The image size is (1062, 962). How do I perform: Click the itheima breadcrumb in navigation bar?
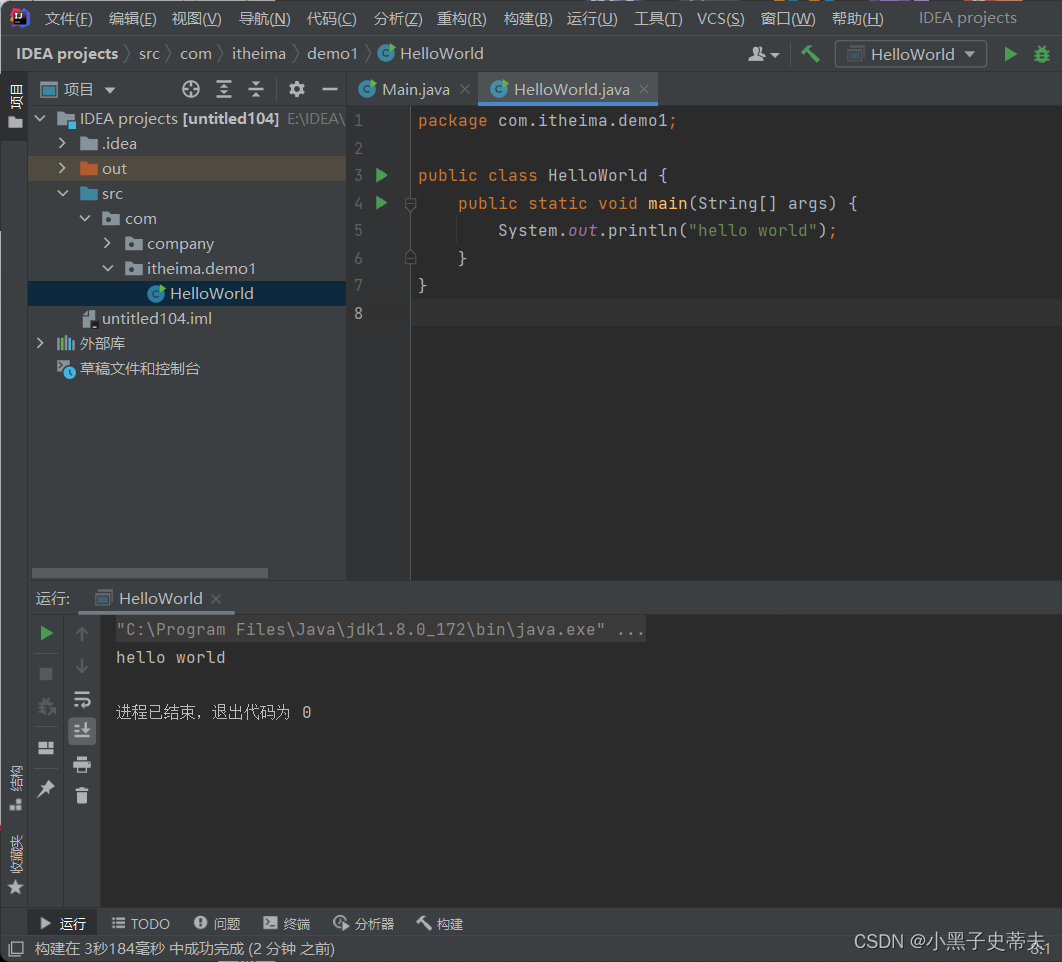259,54
